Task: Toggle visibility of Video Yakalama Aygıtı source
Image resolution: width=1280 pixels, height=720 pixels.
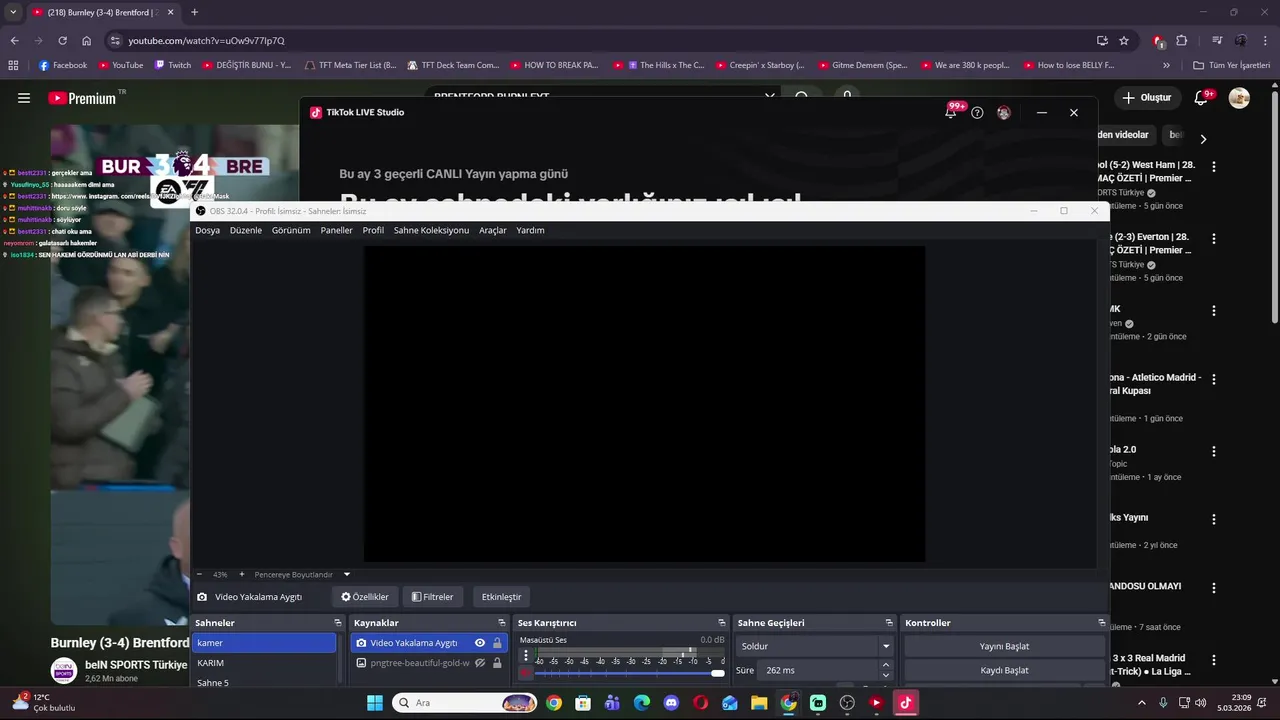Action: pos(480,643)
